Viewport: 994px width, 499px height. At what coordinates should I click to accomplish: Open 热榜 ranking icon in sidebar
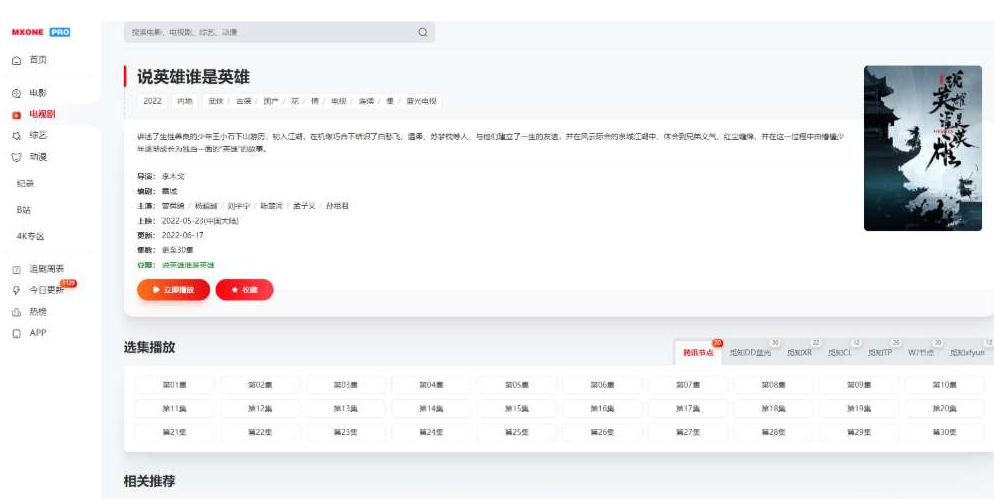(16, 312)
